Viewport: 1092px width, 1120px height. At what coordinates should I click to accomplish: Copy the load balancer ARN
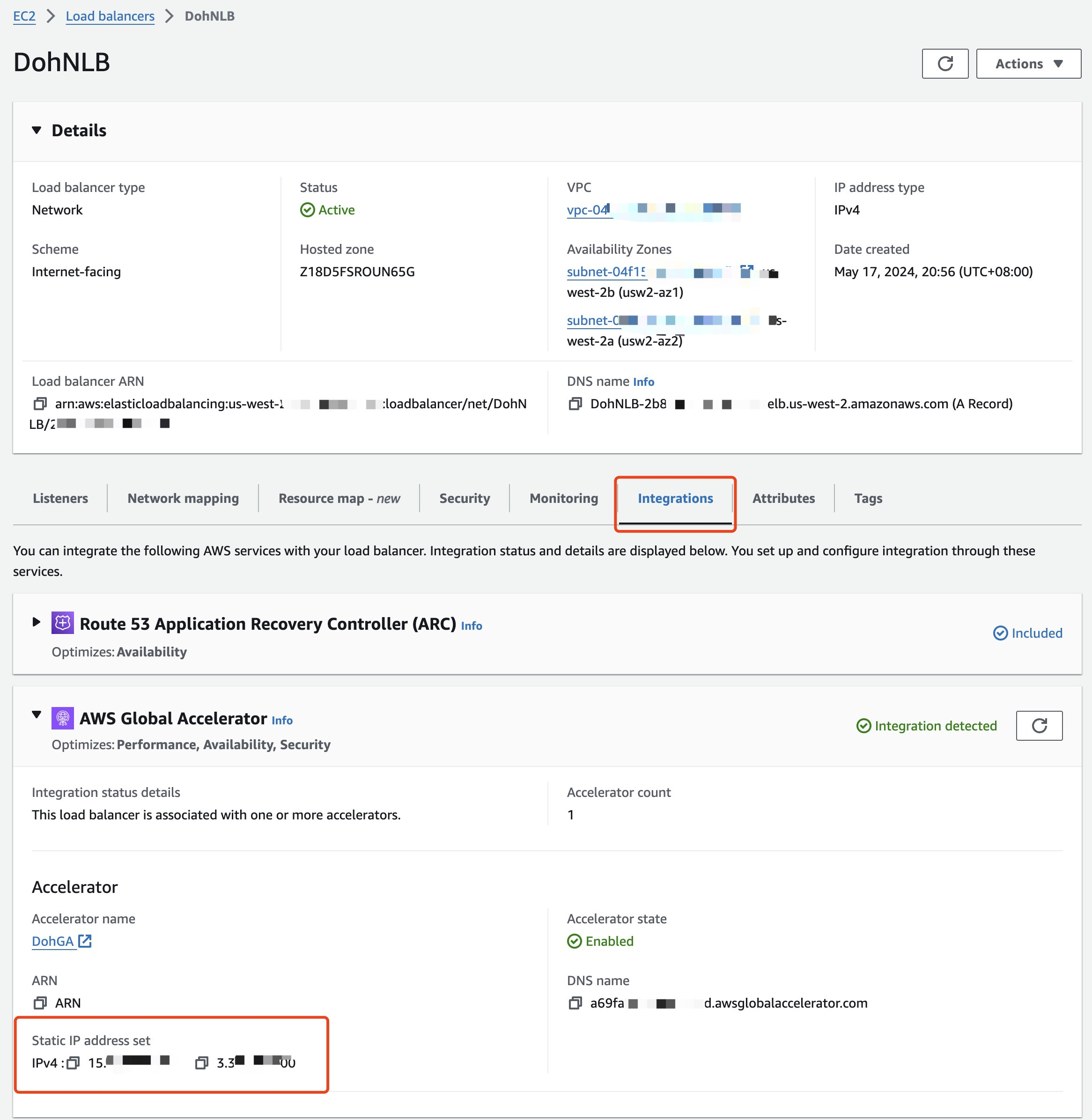click(40, 404)
